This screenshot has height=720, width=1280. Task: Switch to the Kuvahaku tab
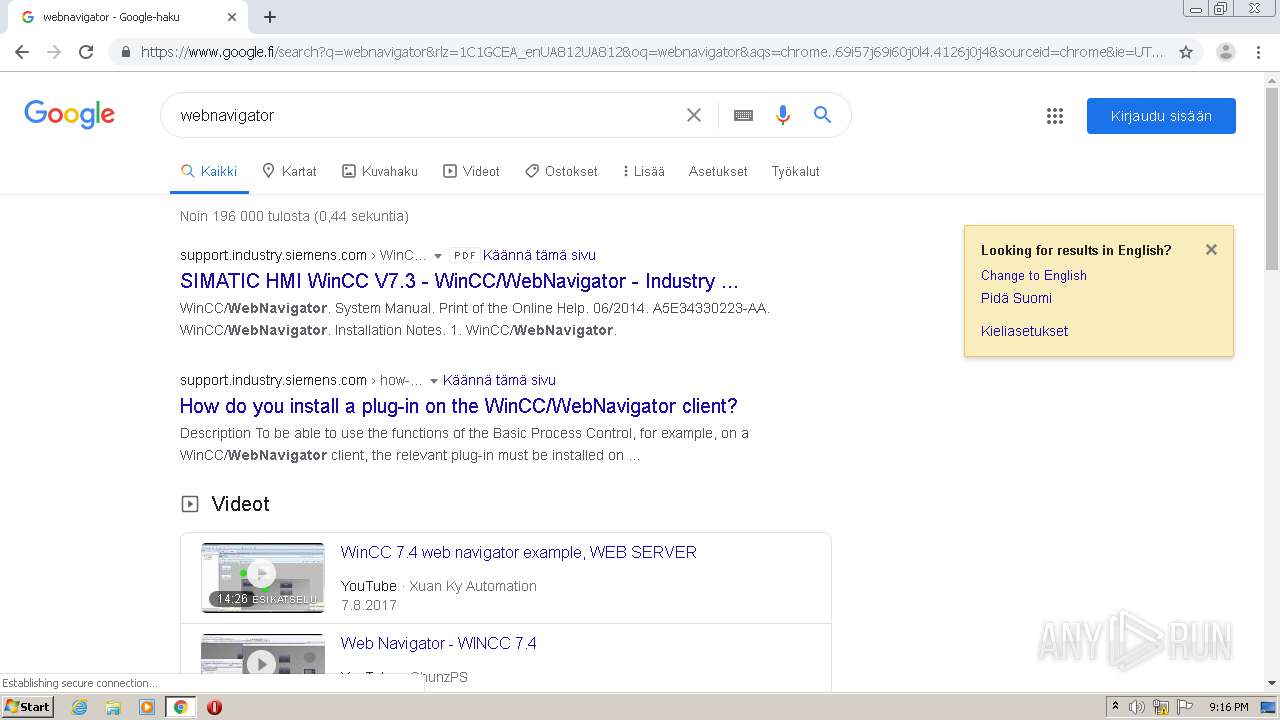(380, 171)
